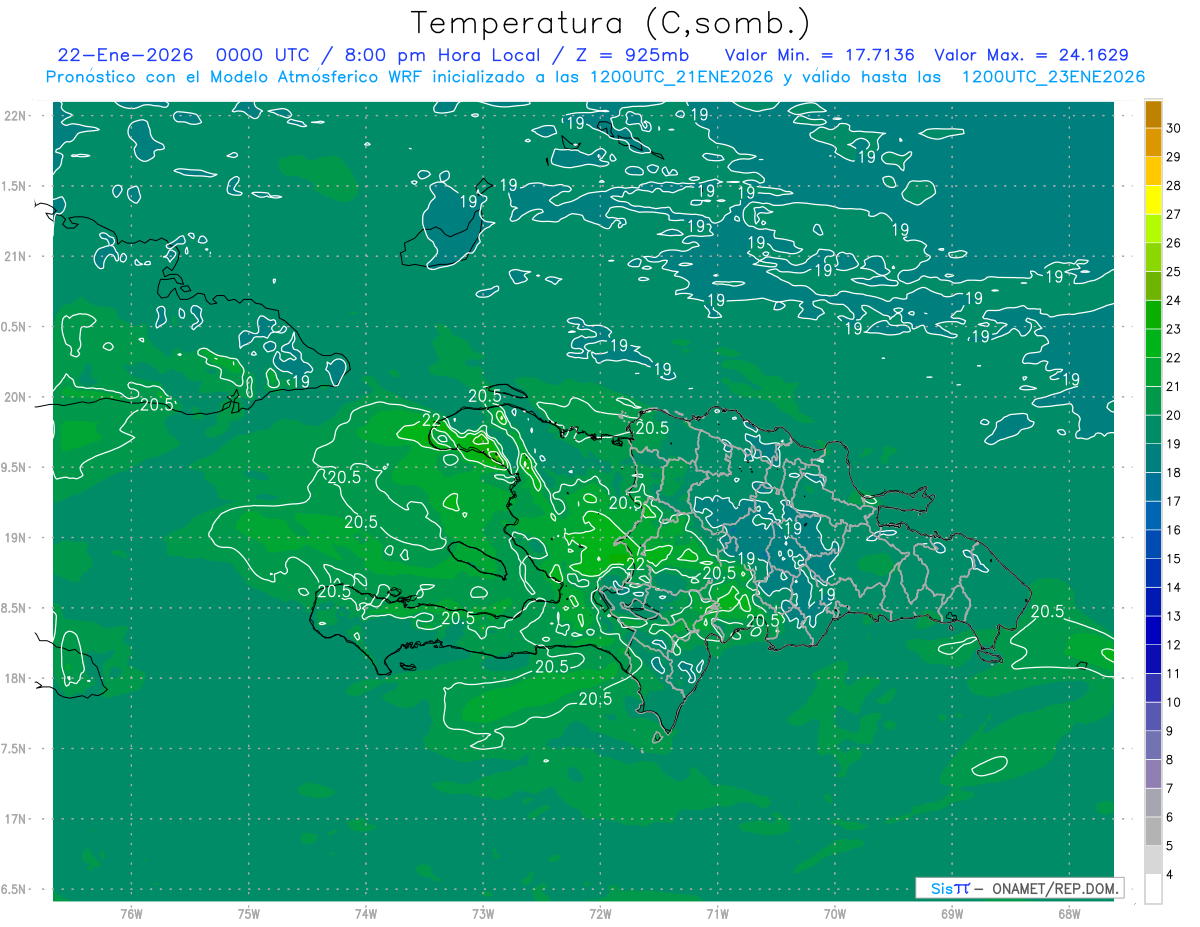The image size is (1200, 927).
Task: Click the '70W' longitude axis label
Action: [835, 914]
